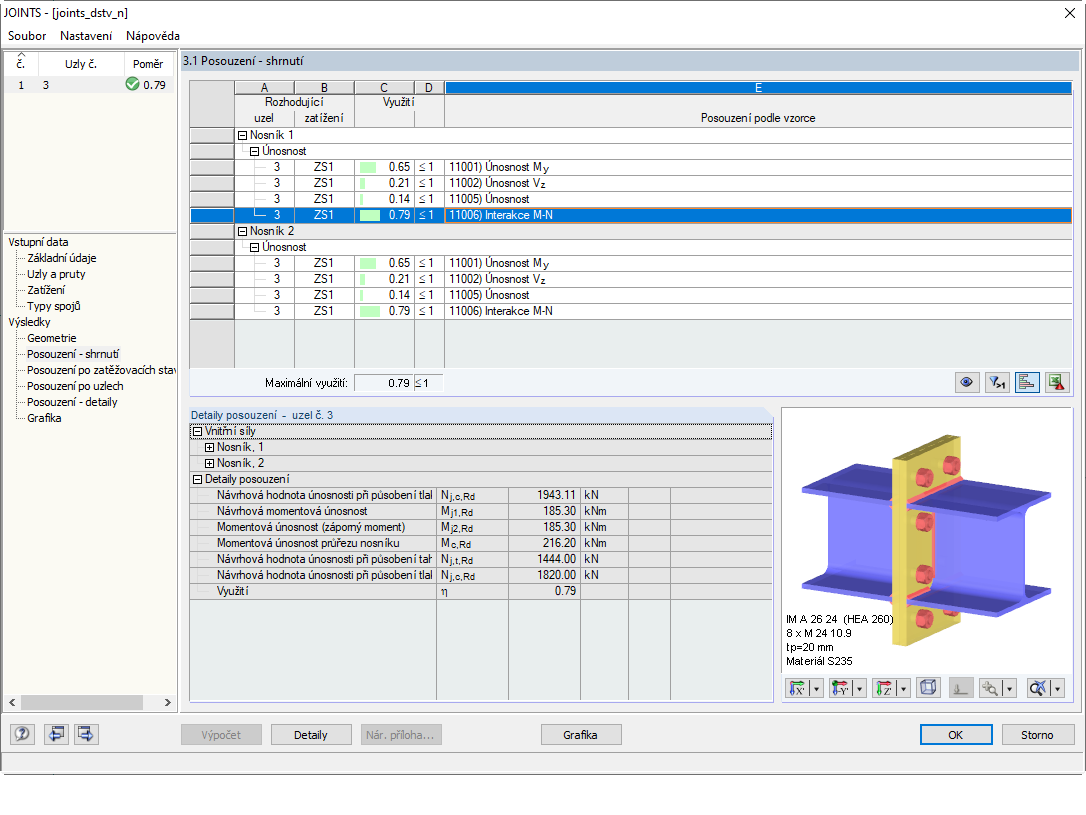Select Základní údaje in navigator
1086x815 pixels.
(62, 258)
